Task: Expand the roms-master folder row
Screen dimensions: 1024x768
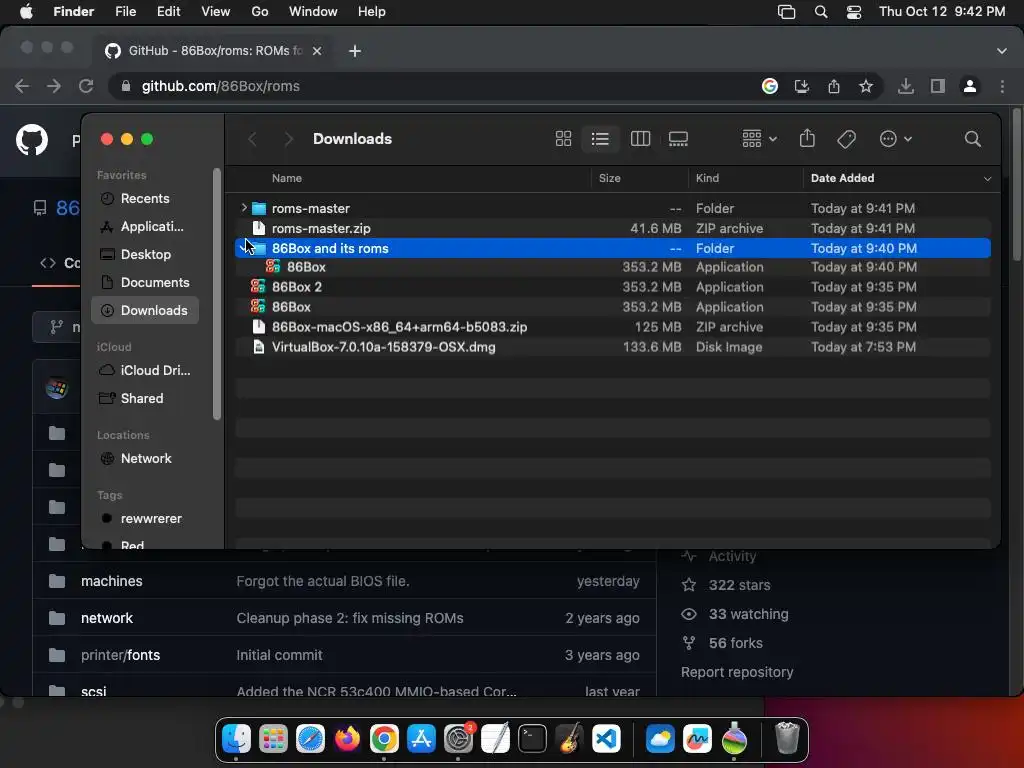Action: click(244, 208)
